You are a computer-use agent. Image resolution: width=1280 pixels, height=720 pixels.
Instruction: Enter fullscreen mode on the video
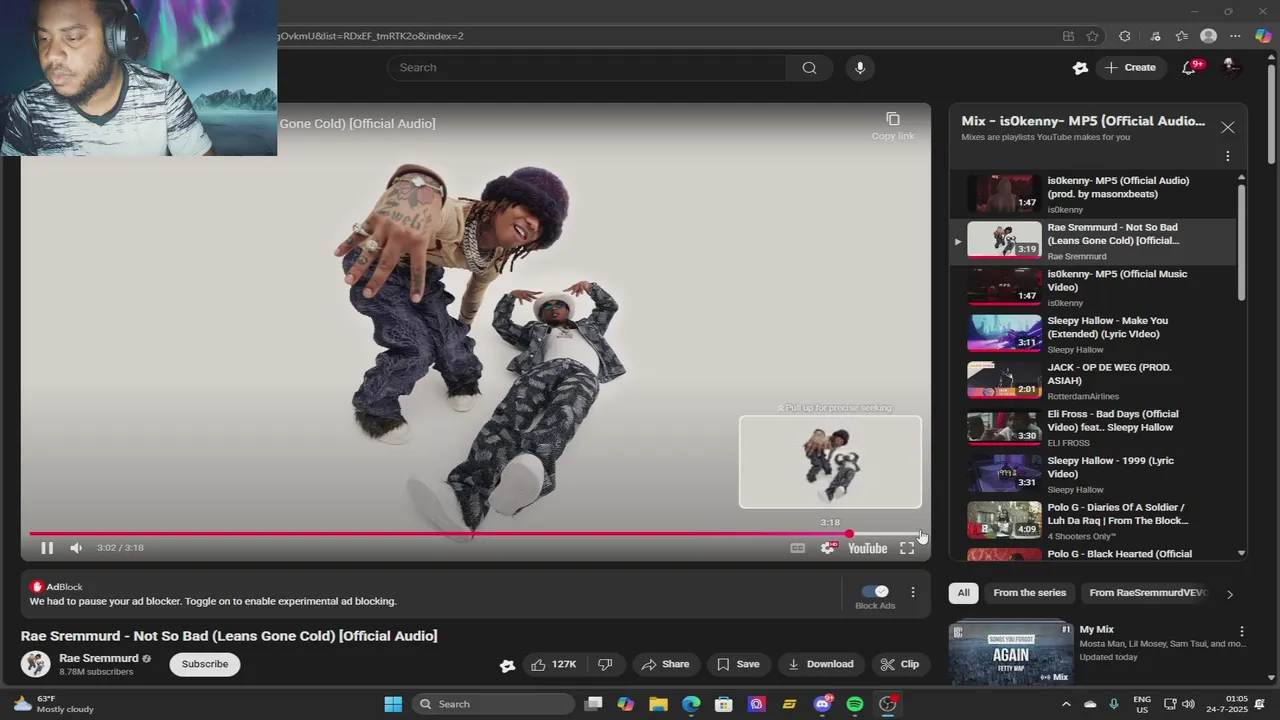pyautogui.click(x=907, y=548)
